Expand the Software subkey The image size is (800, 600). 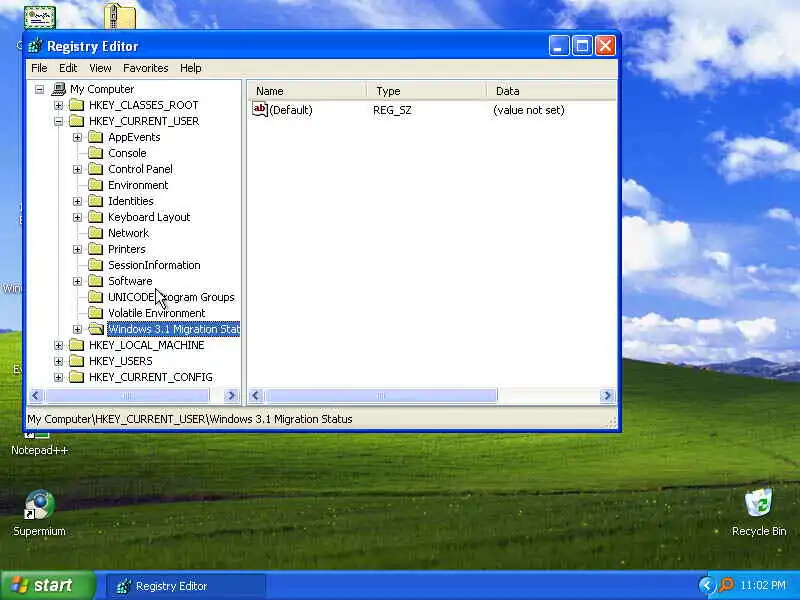77,281
